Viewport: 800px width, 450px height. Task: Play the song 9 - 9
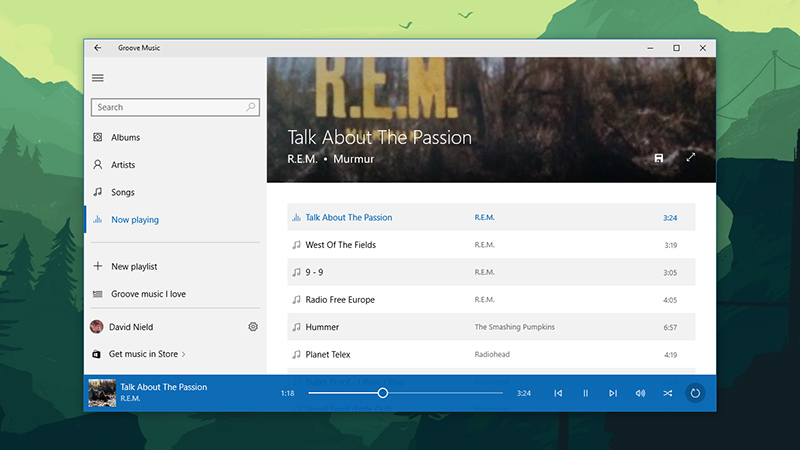[491, 272]
